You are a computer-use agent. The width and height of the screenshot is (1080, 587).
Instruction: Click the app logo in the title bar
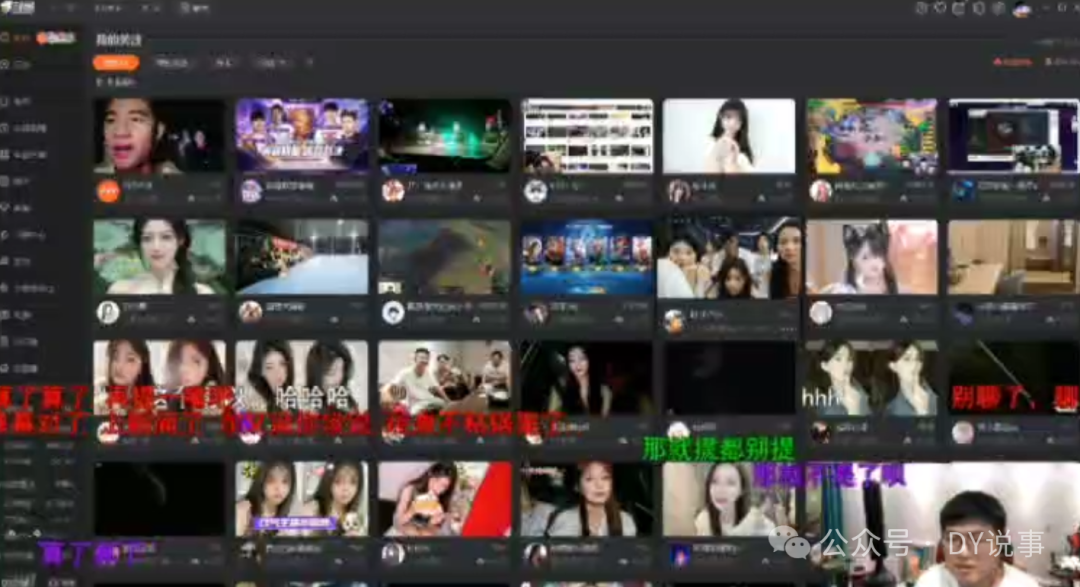tap(17, 8)
